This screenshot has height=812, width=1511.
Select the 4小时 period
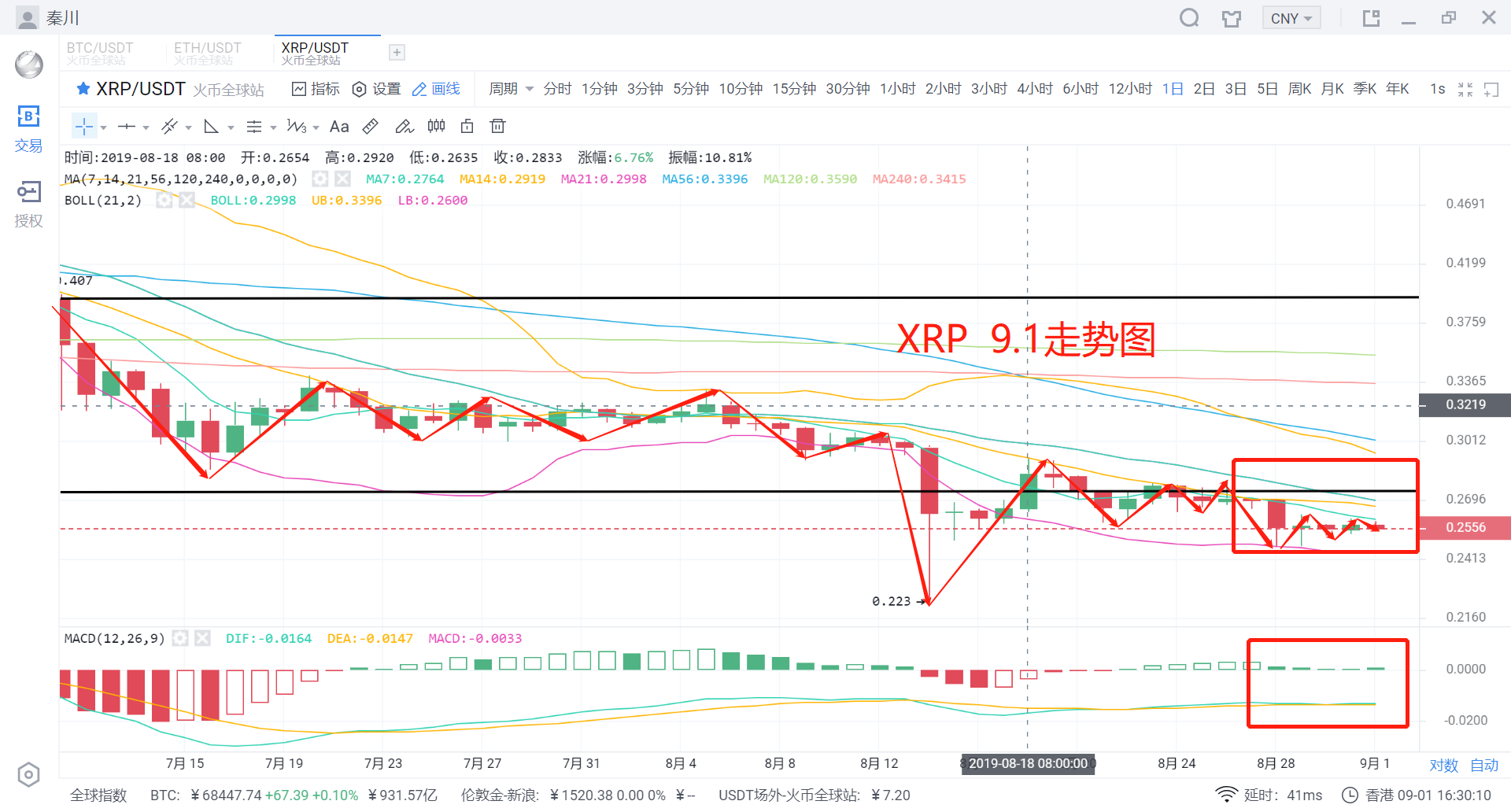click(x=1035, y=89)
